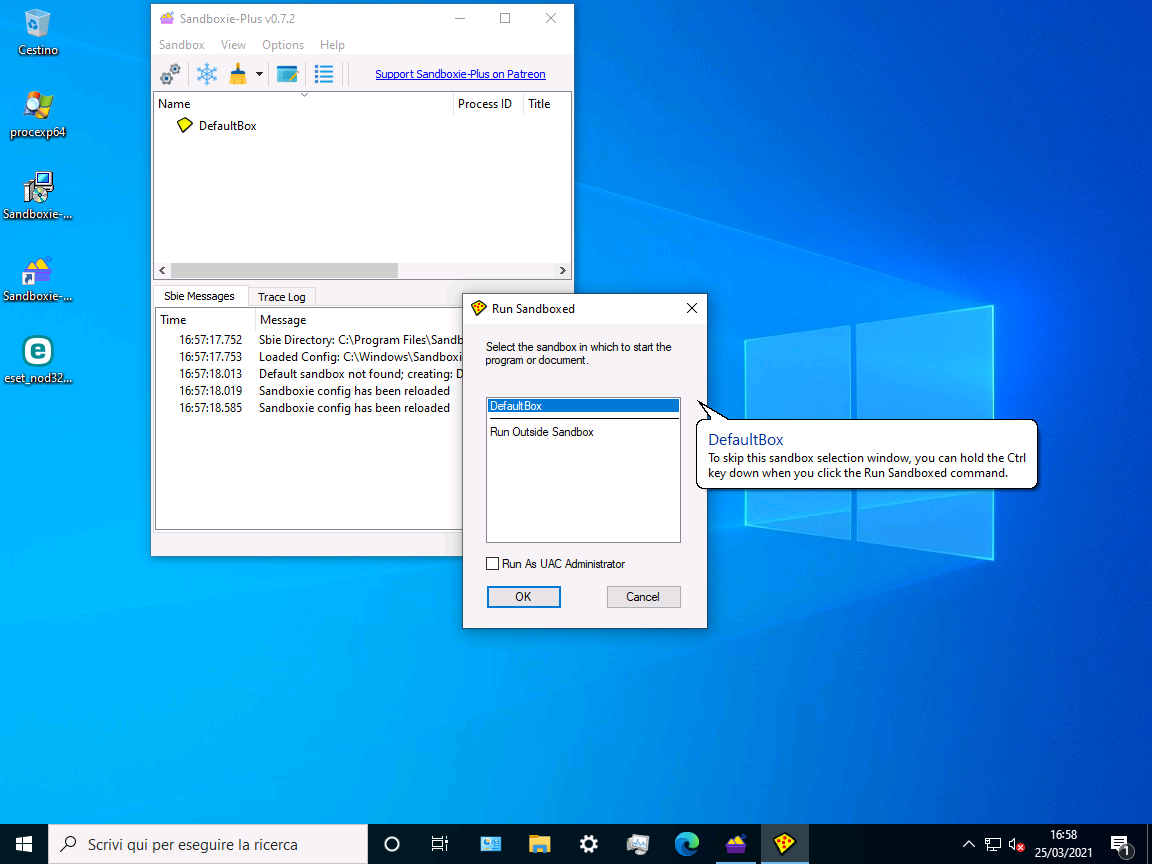The image size is (1152, 864).
Task: Close the Run Sandboxed dialog
Action: [x=691, y=309]
